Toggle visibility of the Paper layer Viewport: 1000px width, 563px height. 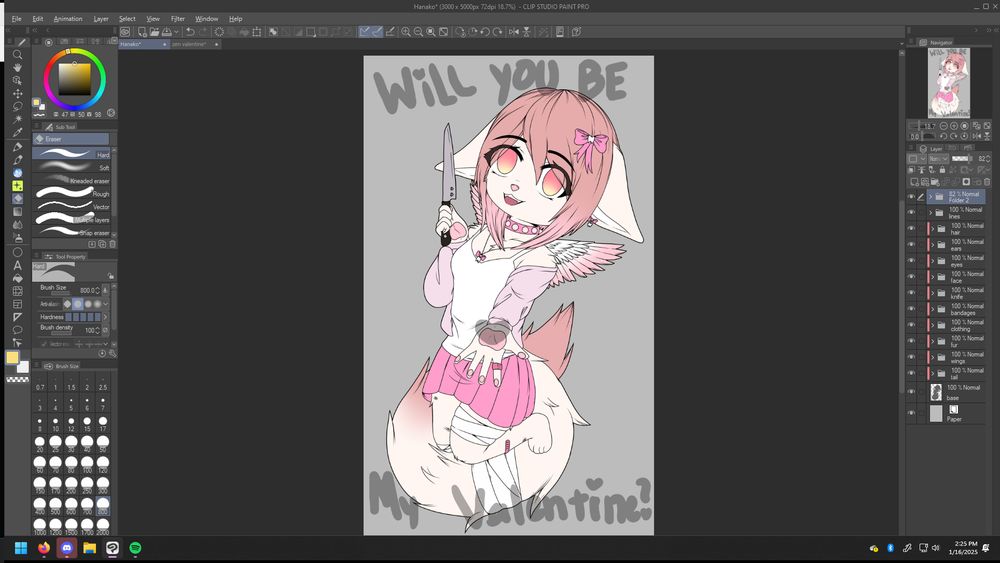tap(911, 413)
